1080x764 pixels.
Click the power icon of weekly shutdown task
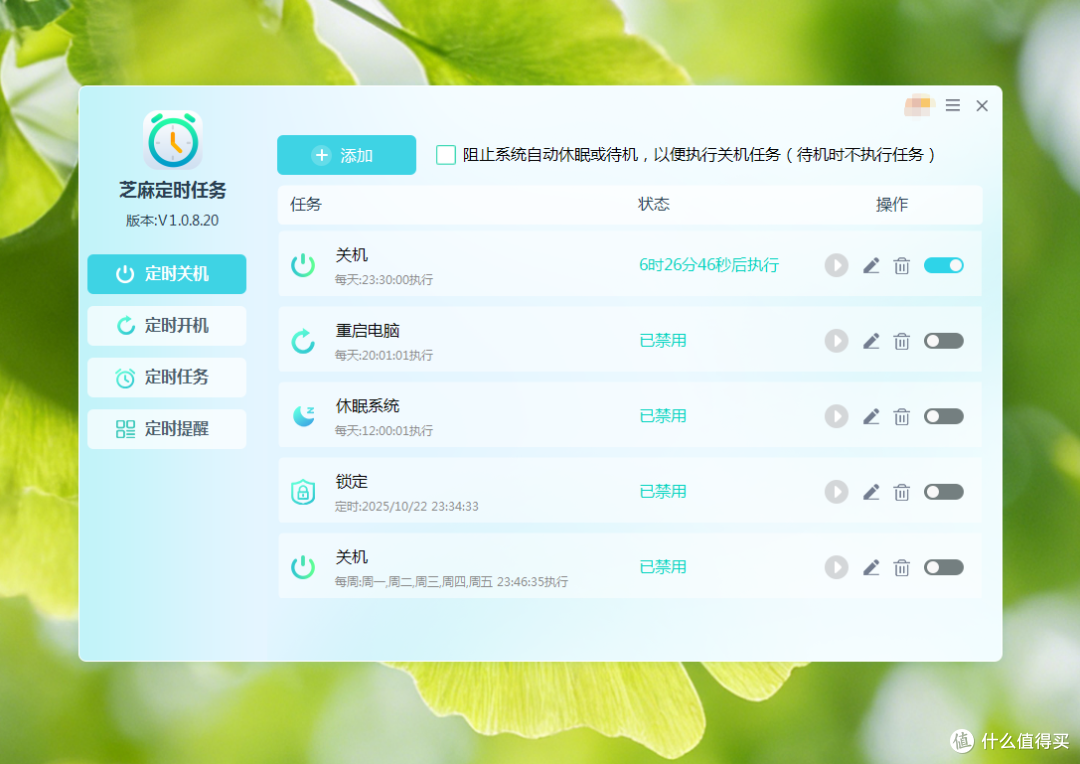pos(303,566)
